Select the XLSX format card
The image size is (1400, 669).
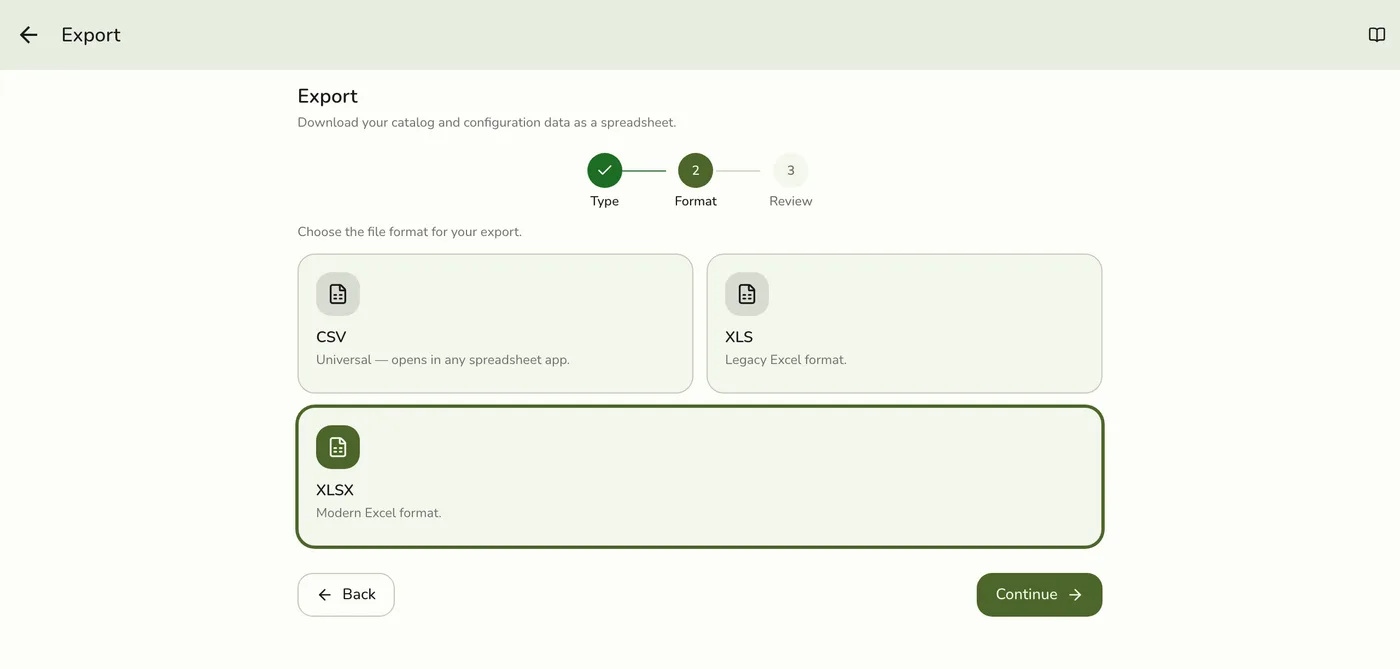(700, 477)
